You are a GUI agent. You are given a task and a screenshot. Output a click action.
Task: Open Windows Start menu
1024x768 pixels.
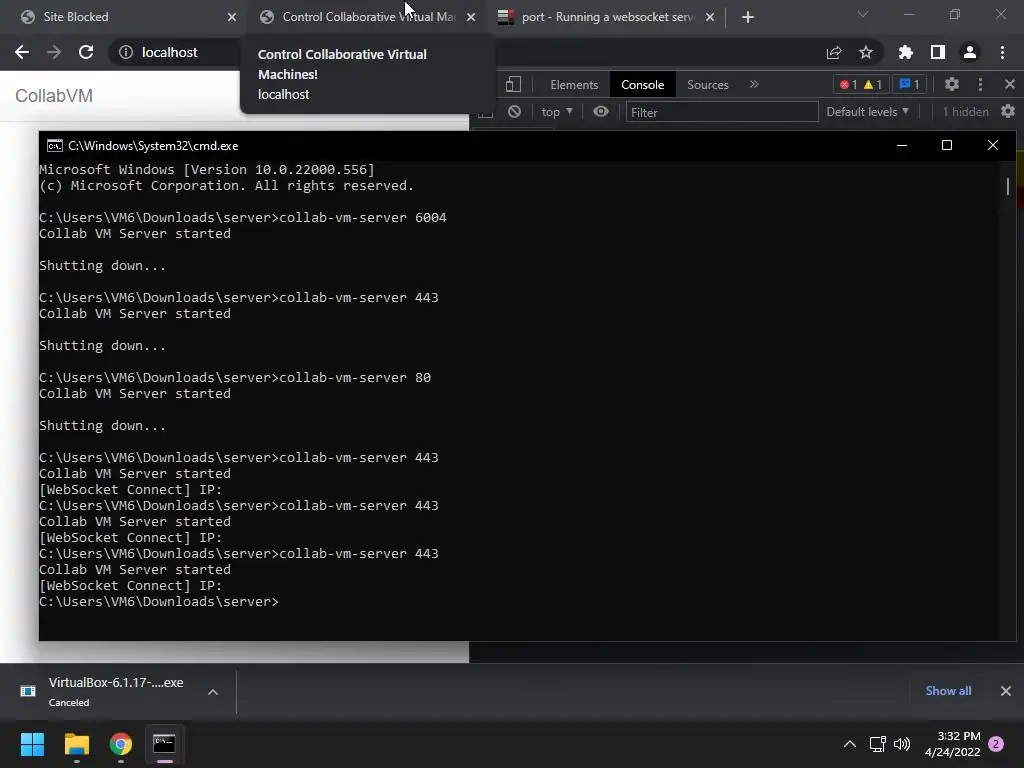click(32, 744)
